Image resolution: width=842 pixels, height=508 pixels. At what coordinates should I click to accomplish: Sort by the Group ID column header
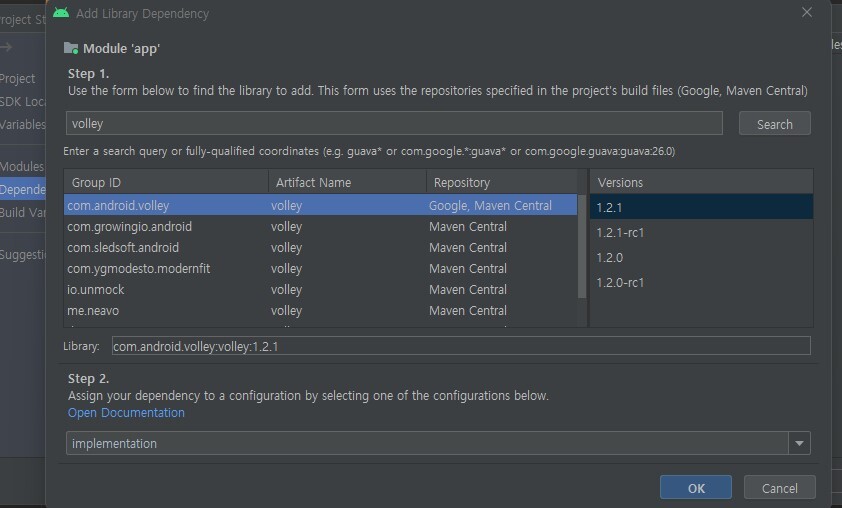[x=166, y=183]
